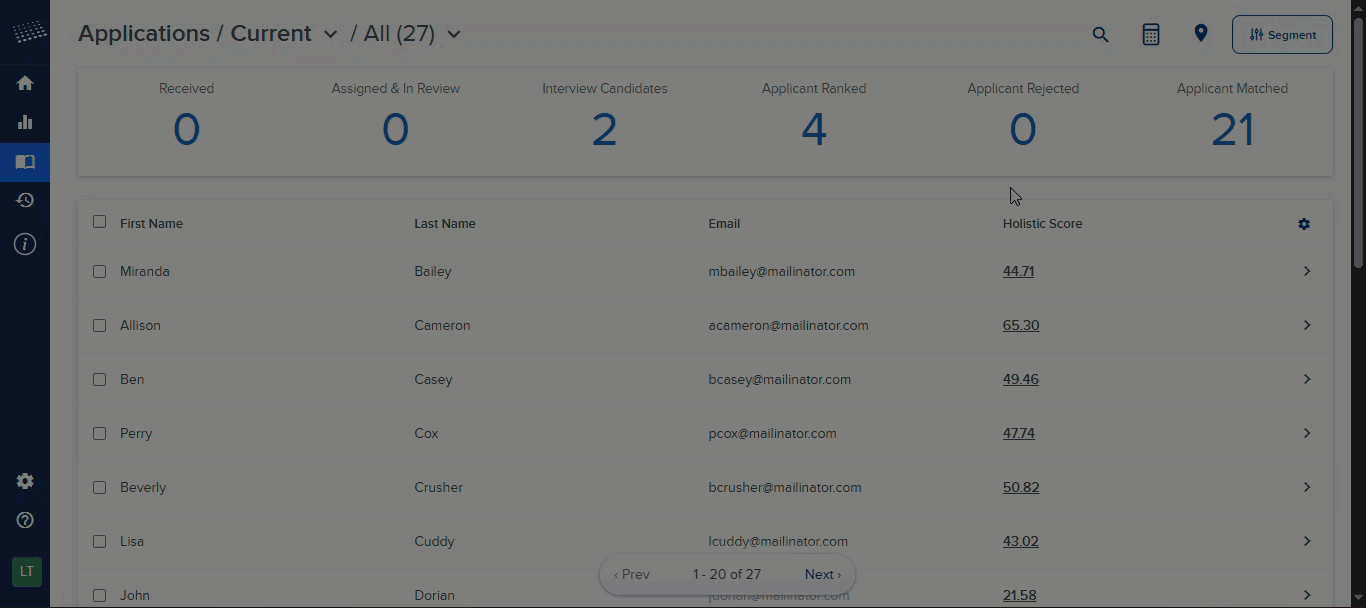Viewport: 1366px width, 608px height.
Task: Click the map pin location icon
Action: (1201, 33)
